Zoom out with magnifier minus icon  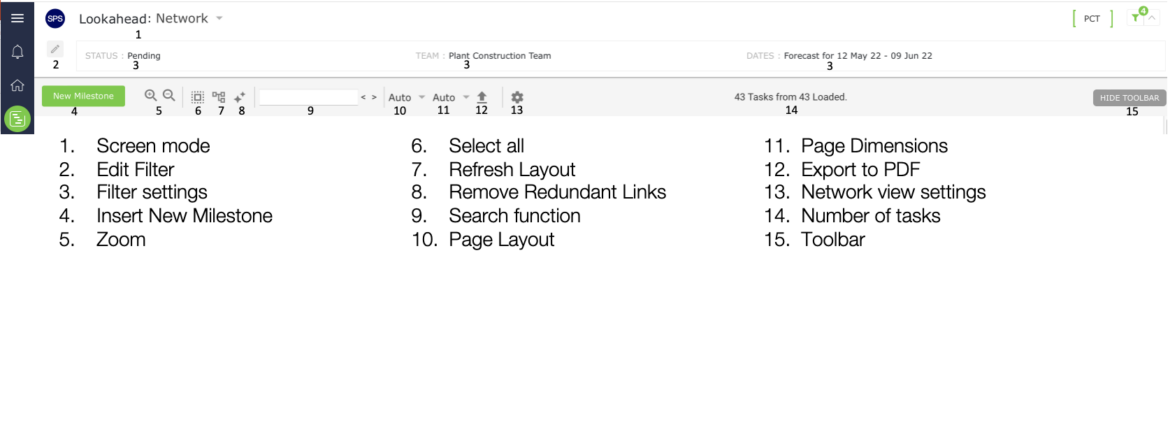coord(169,96)
